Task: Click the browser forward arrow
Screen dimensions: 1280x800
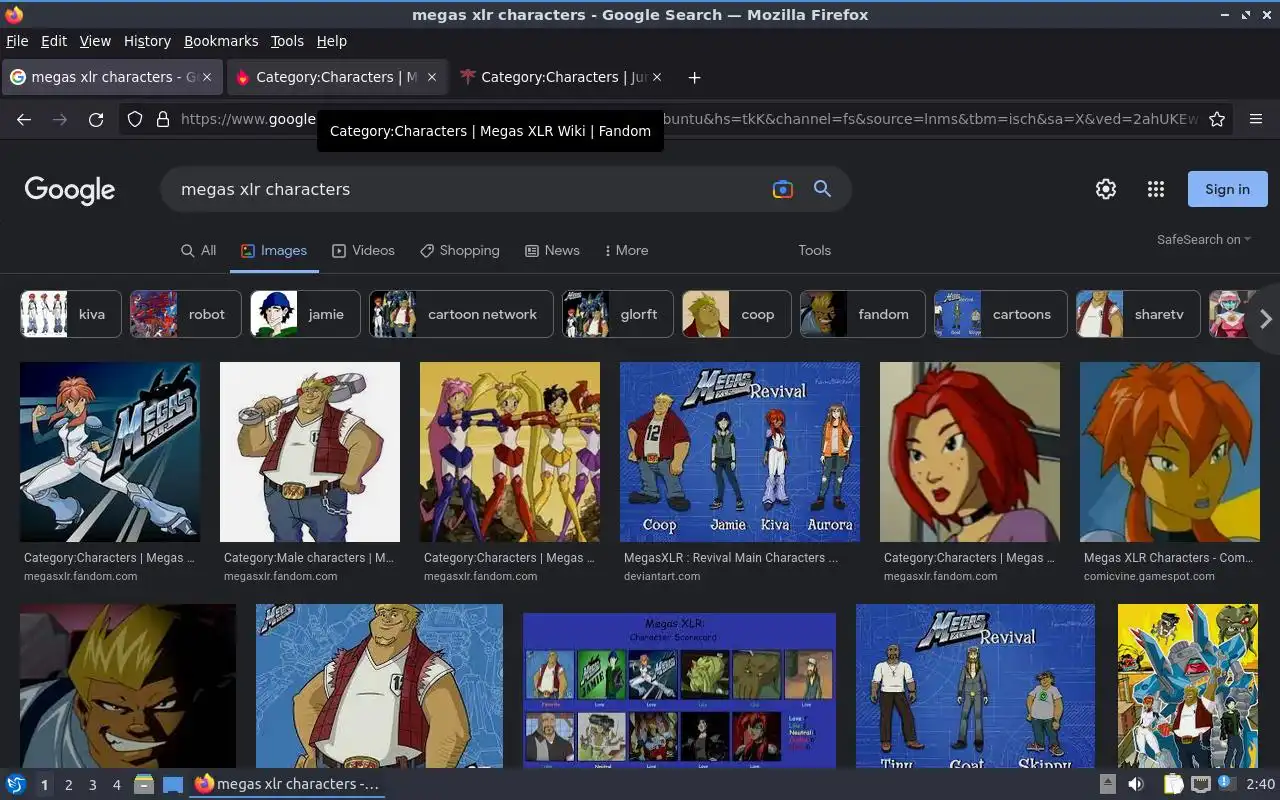Action: pyautogui.click(x=60, y=119)
